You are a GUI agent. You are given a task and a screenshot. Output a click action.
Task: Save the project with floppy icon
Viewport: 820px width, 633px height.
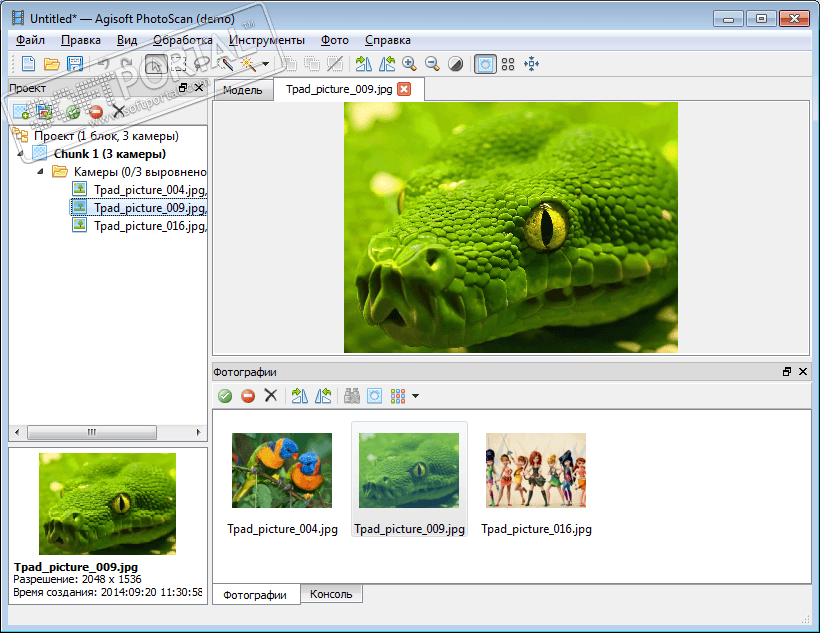click(75, 64)
